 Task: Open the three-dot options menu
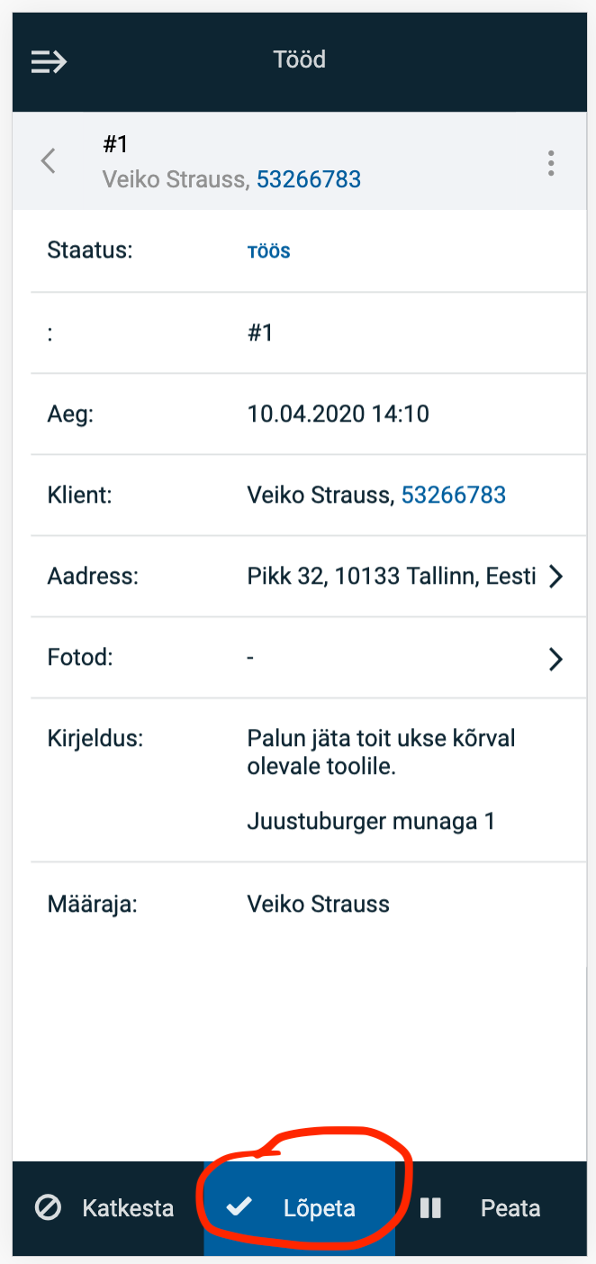tap(551, 163)
